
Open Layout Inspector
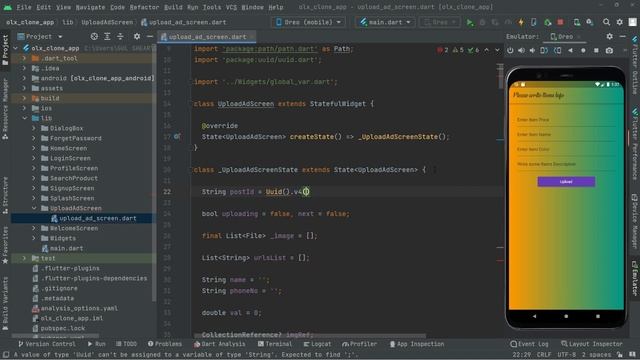[x=592, y=344]
